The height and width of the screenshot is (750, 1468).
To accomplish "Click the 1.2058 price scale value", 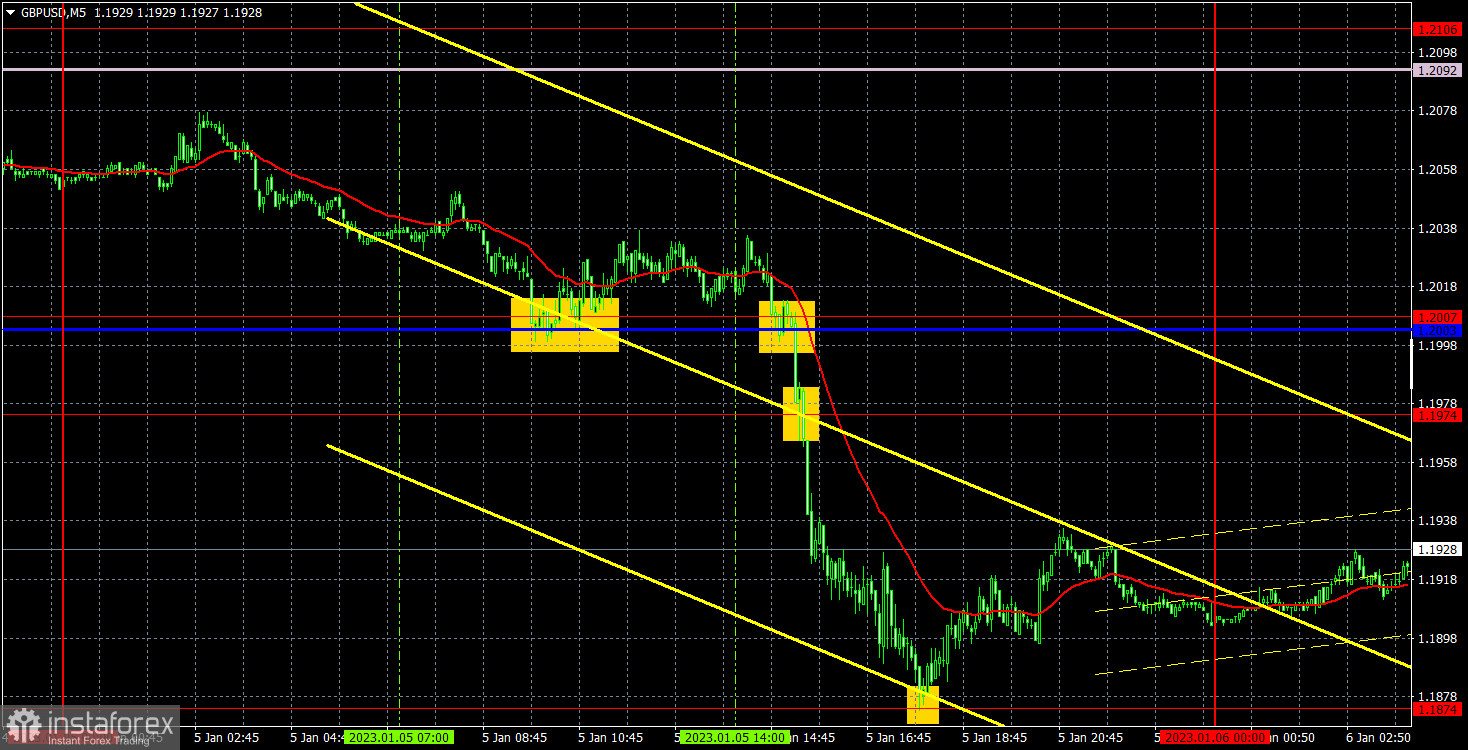I will click(1436, 170).
